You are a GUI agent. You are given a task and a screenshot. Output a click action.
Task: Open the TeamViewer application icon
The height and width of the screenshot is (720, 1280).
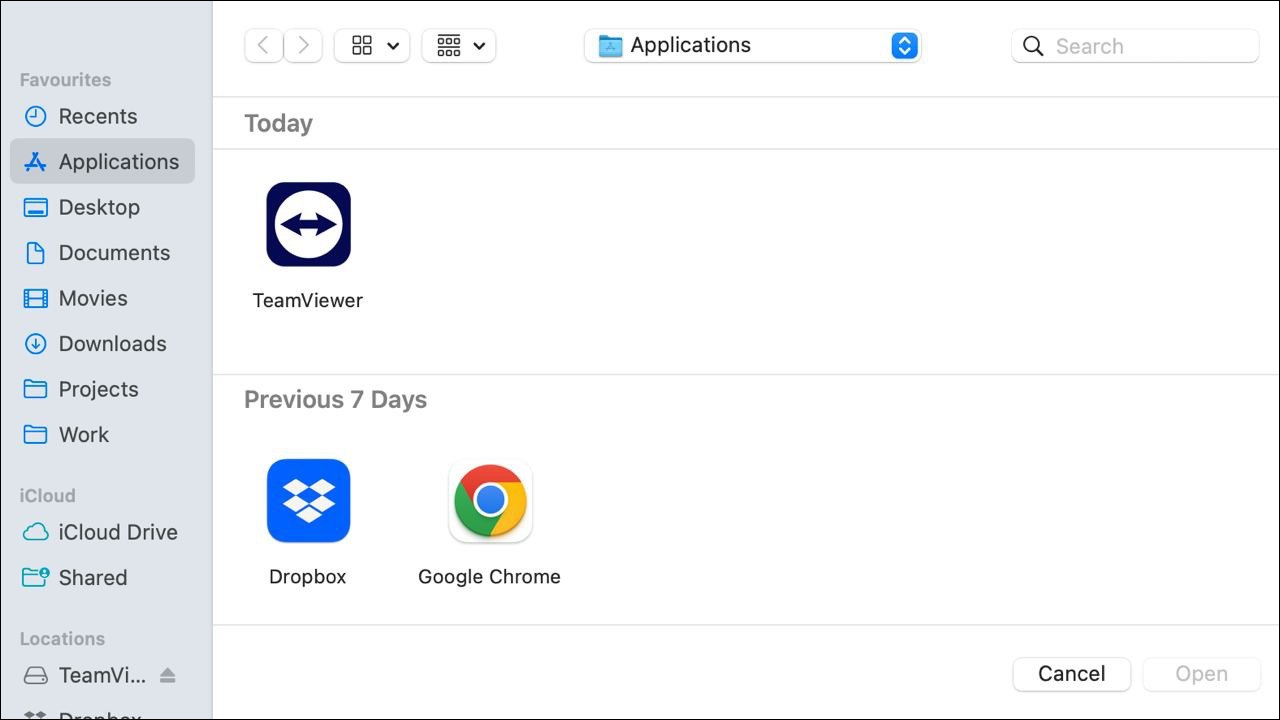point(307,224)
